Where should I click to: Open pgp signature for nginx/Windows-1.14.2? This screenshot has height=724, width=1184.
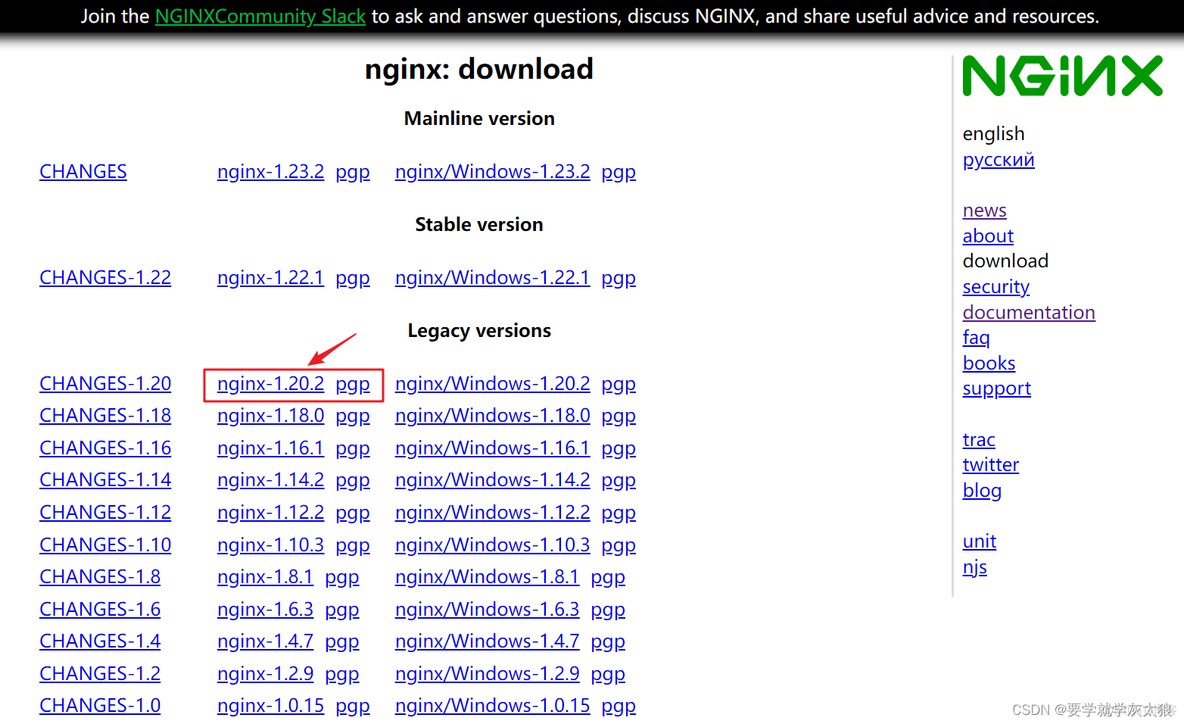tap(618, 480)
